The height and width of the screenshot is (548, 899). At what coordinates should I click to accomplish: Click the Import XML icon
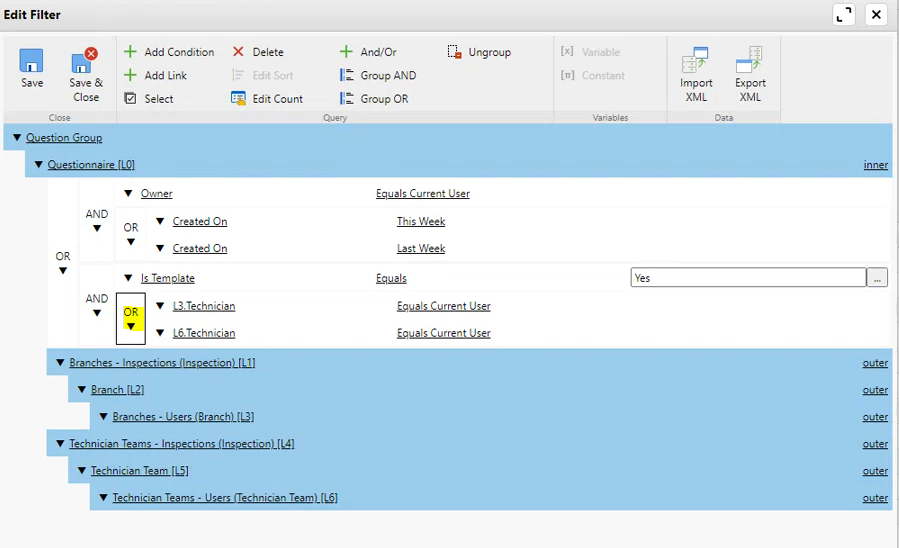click(696, 61)
